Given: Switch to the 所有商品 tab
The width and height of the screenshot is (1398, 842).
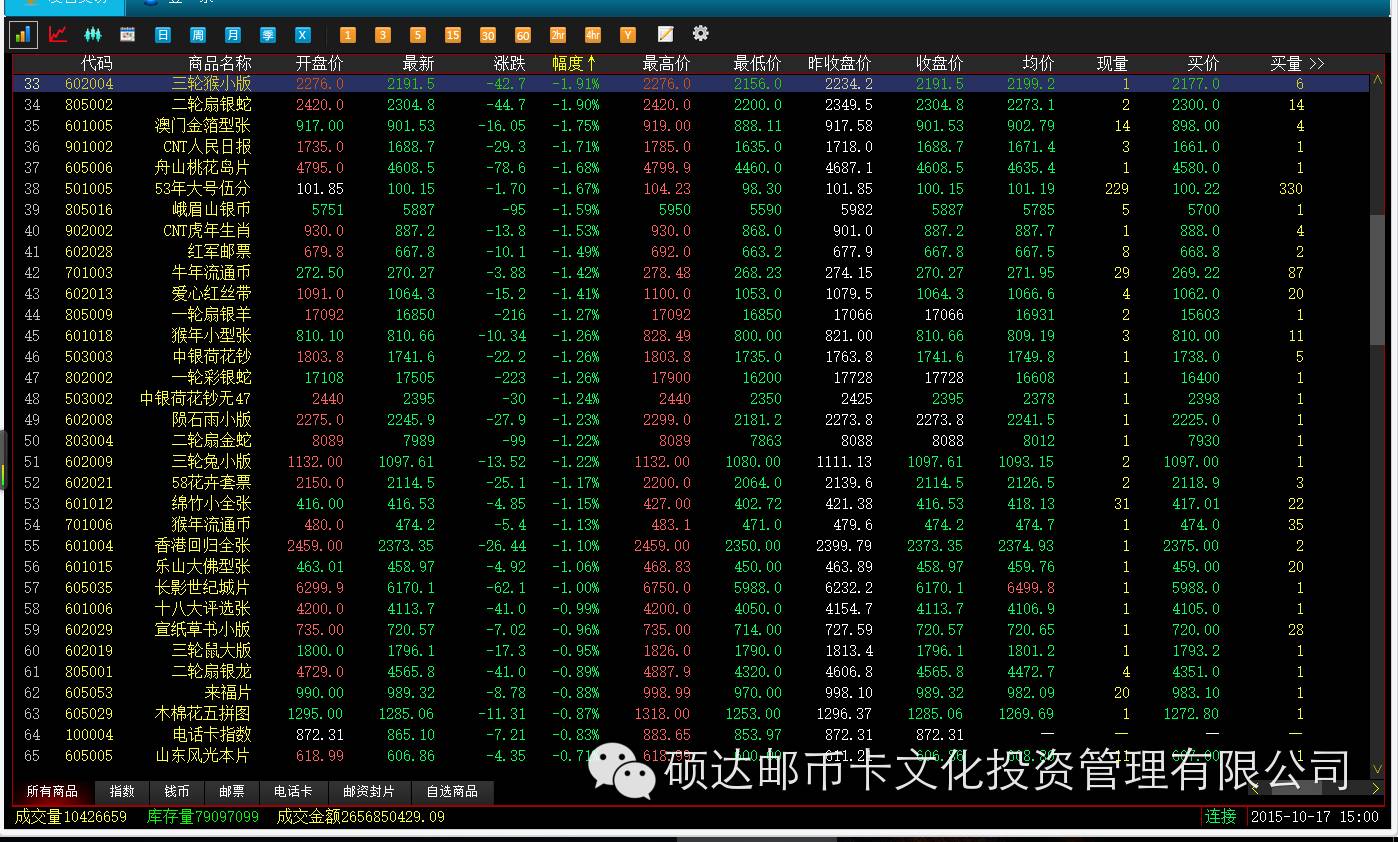Looking at the screenshot, I should (52, 791).
